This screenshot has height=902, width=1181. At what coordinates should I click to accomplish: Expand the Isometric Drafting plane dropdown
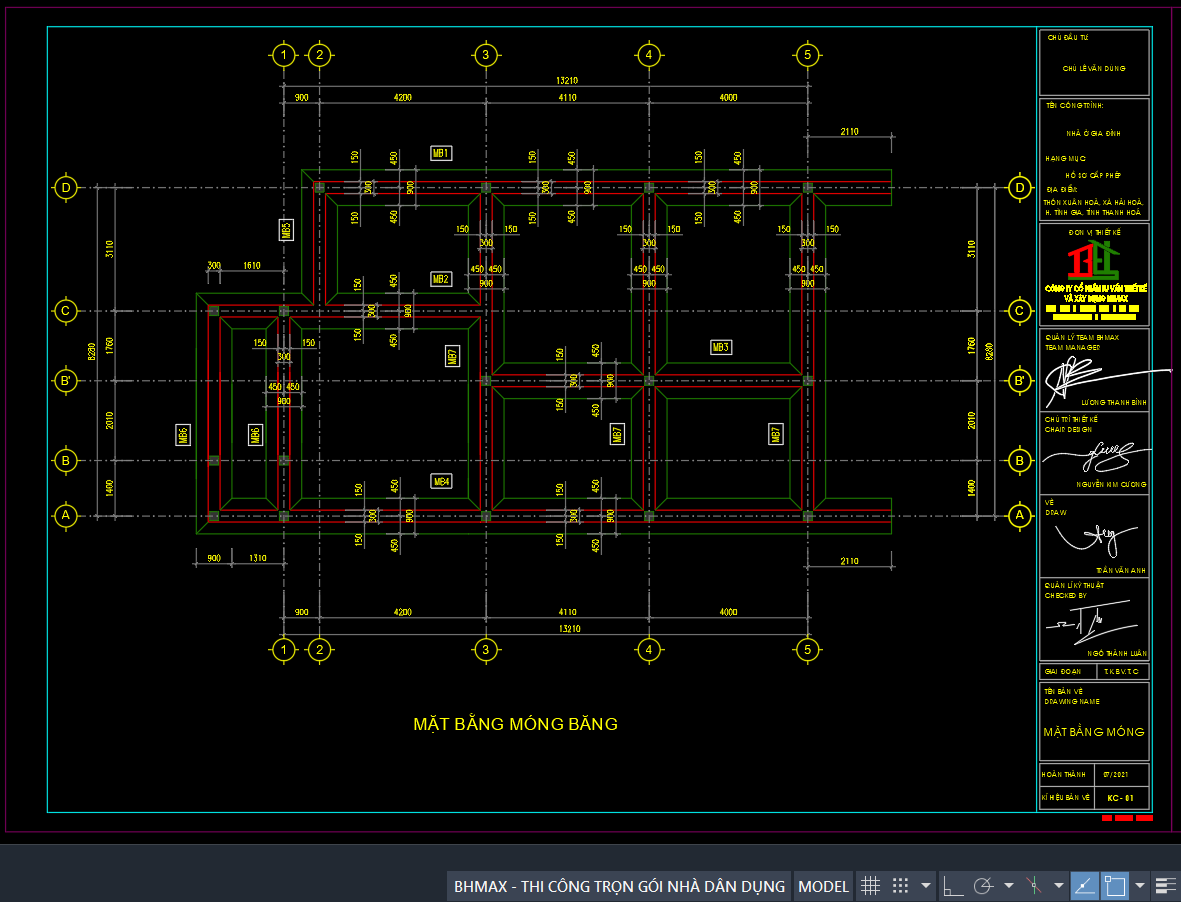pos(1058,886)
